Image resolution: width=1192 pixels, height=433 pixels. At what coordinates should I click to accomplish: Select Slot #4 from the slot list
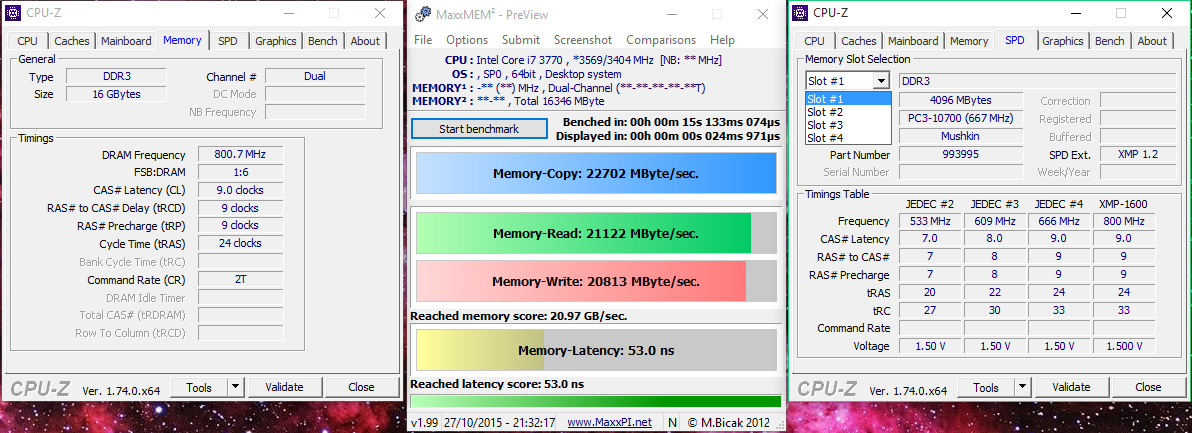pyautogui.click(x=848, y=137)
